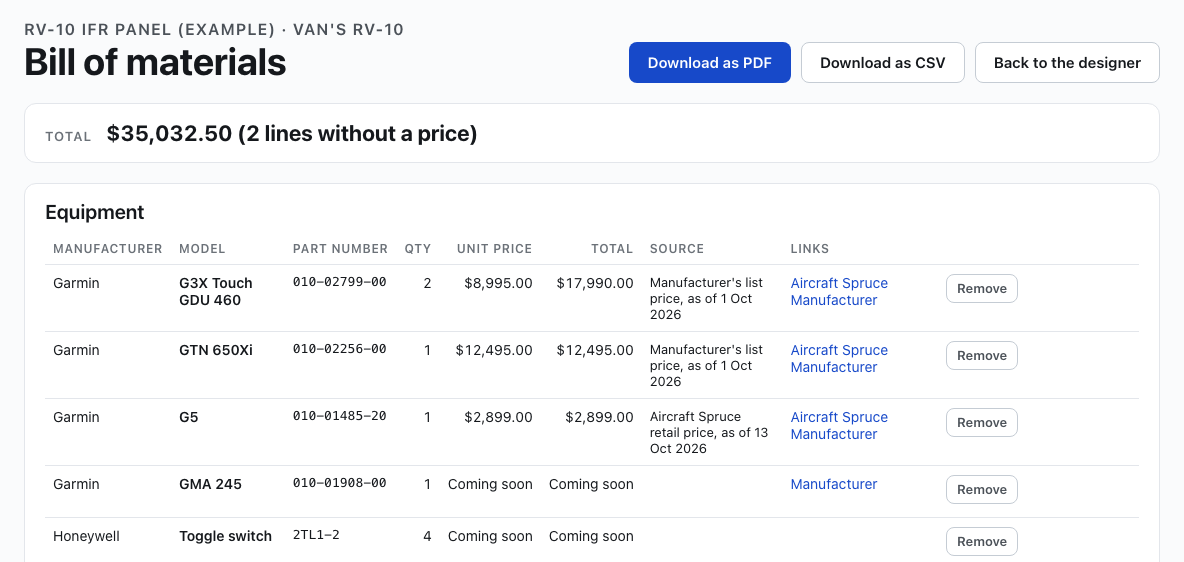This screenshot has height=562, width=1184.
Task: Click the Source column header
Action: [x=677, y=249]
